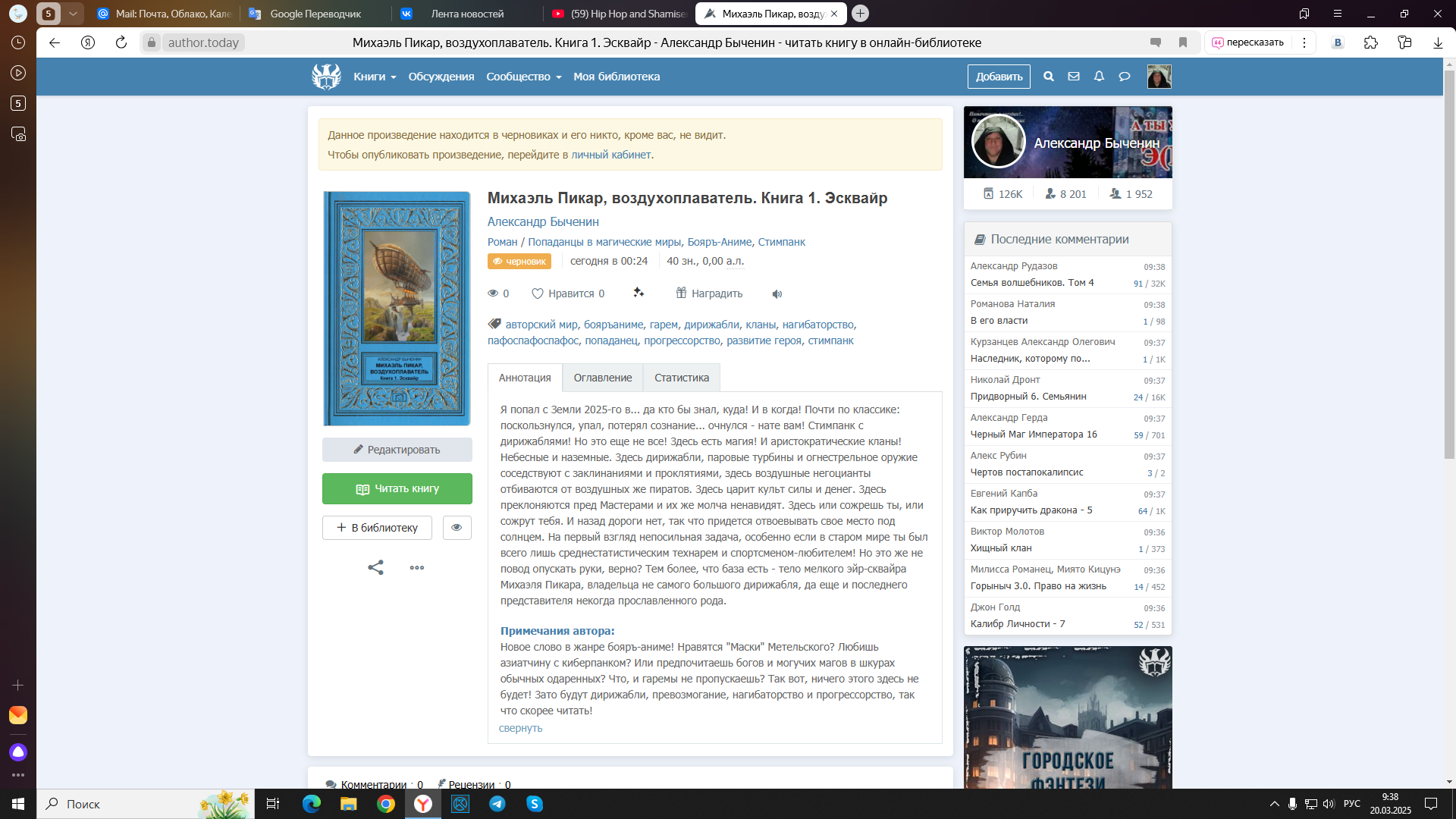The width and height of the screenshot is (1456, 819).
Task: Collapse annotation via свернуть link
Action: (520, 728)
